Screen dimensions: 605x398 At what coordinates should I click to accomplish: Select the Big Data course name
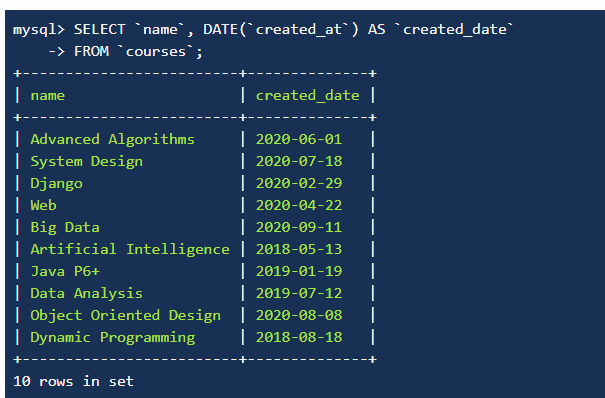65,228
